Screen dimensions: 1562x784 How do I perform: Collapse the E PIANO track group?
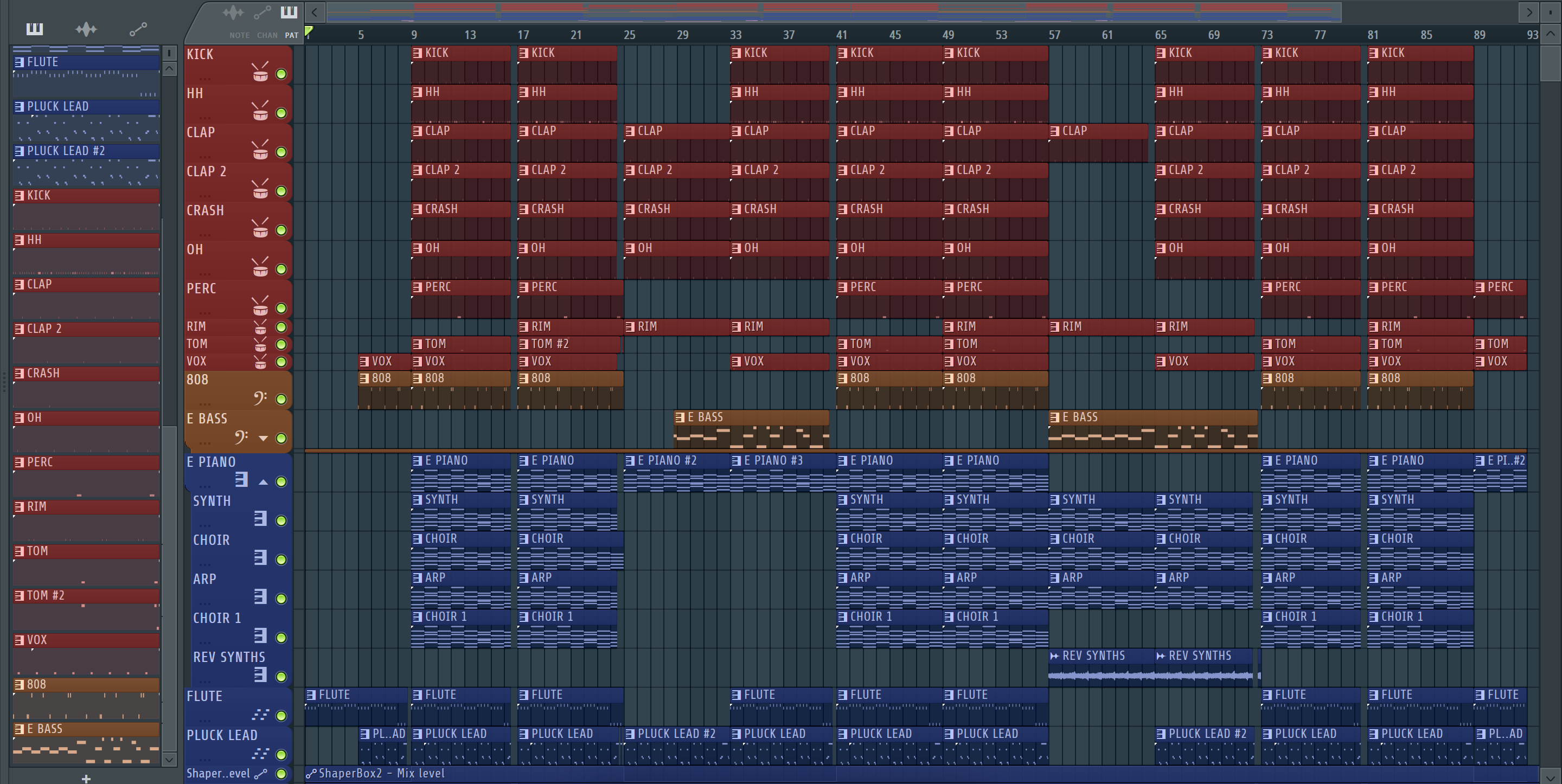coord(263,482)
